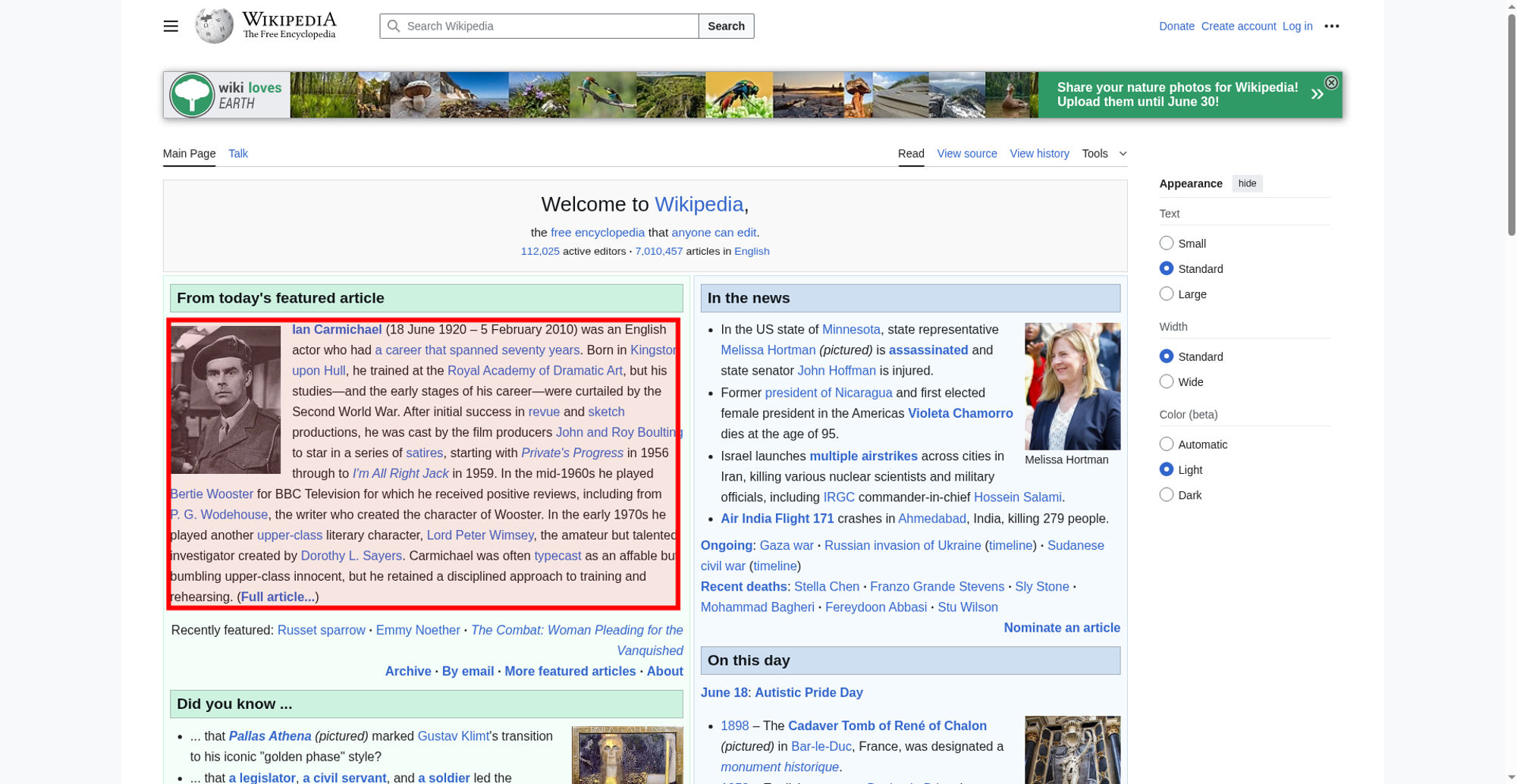This screenshot has width=1517, height=784.
Task: Open the Gaza war link
Action: pos(787,545)
